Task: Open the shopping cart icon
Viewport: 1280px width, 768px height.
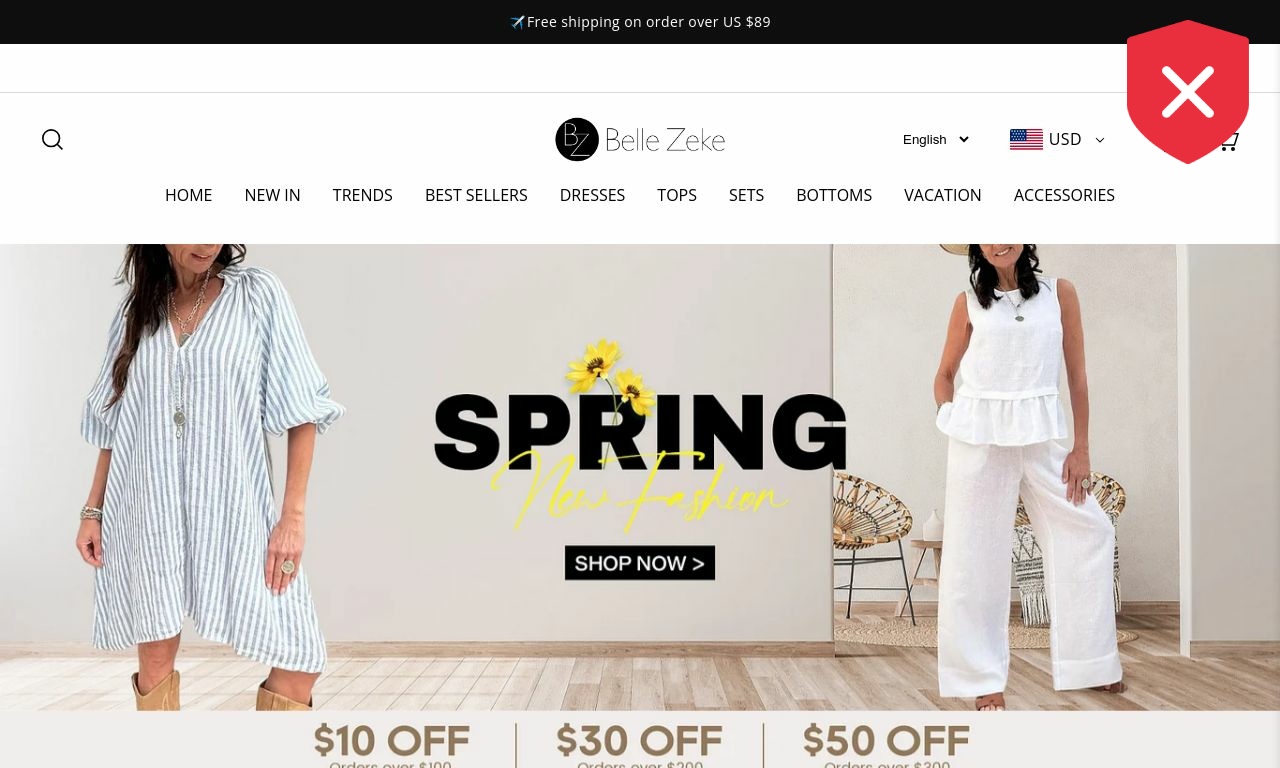Action: click(1229, 141)
